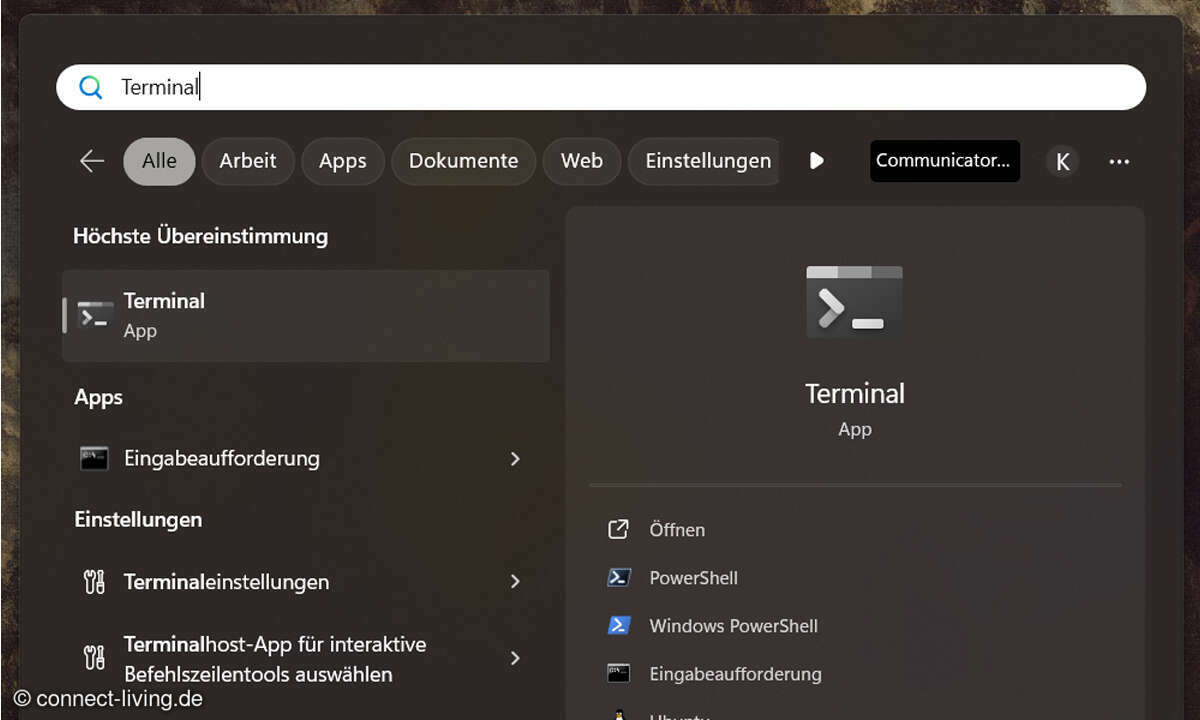Image resolution: width=1200 pixels, height=720 pixels.
Task: Select the Web filter tab
Action: (582, 161)
